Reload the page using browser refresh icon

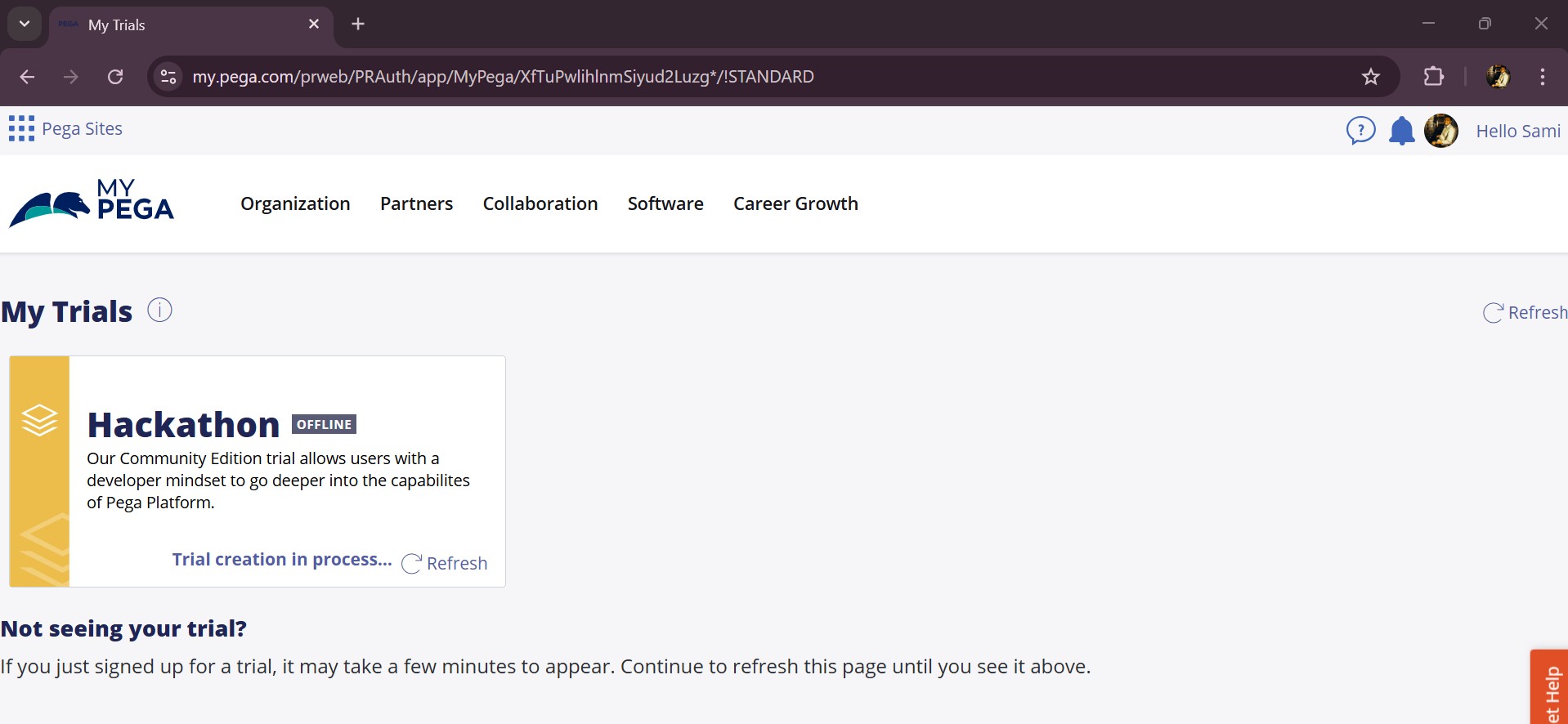[115, 77]
